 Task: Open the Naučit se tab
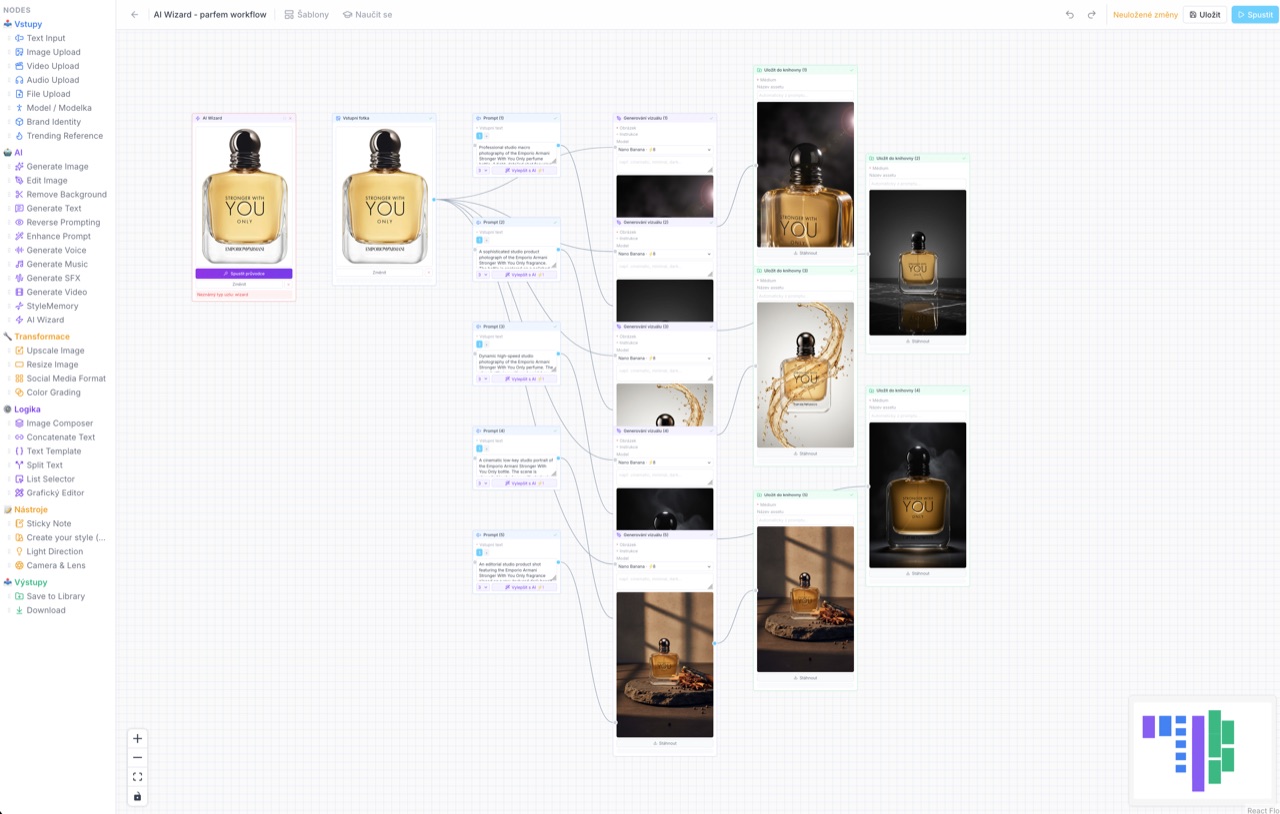pyautogui.click(x=367, y=15)
